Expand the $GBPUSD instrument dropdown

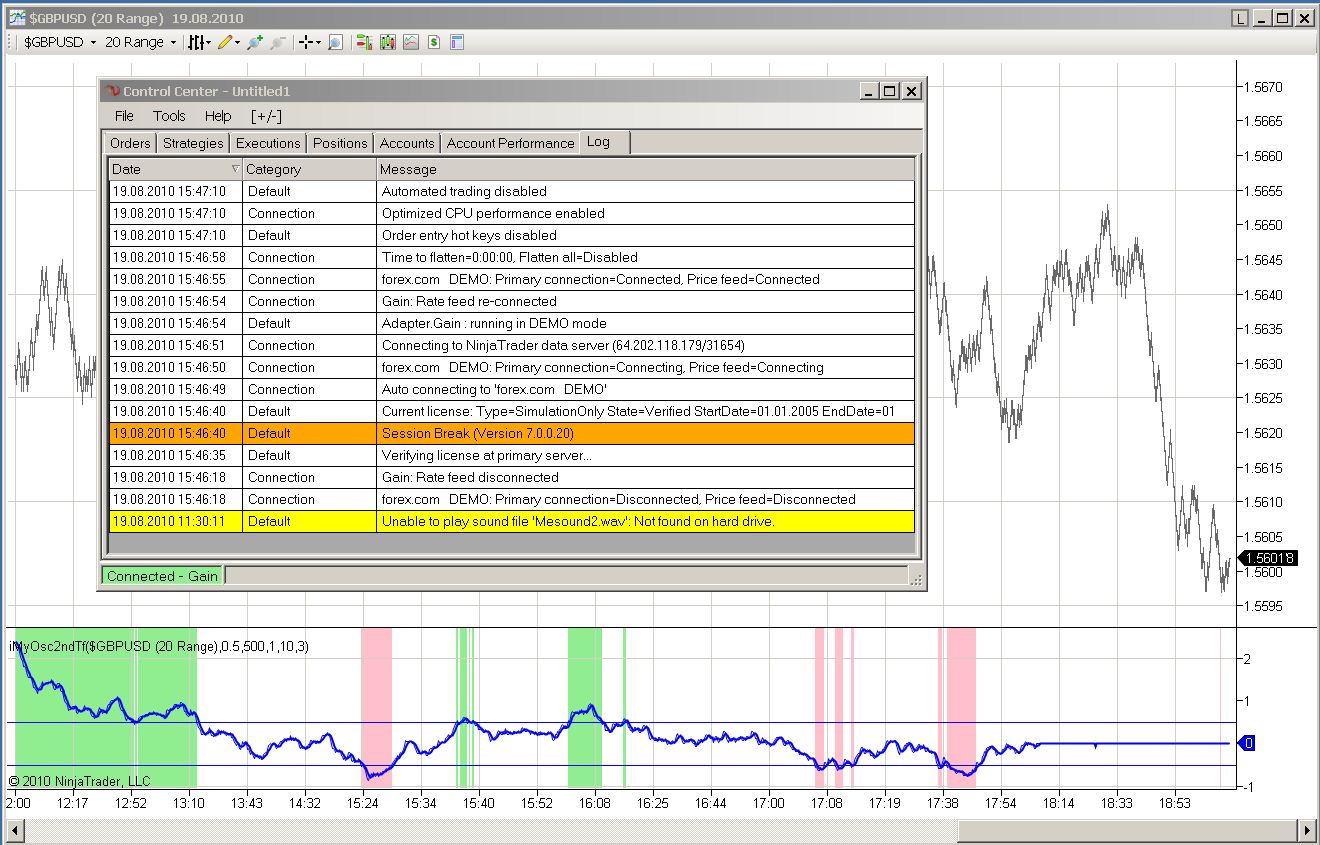pyautogui.click(x=93, y=42)
